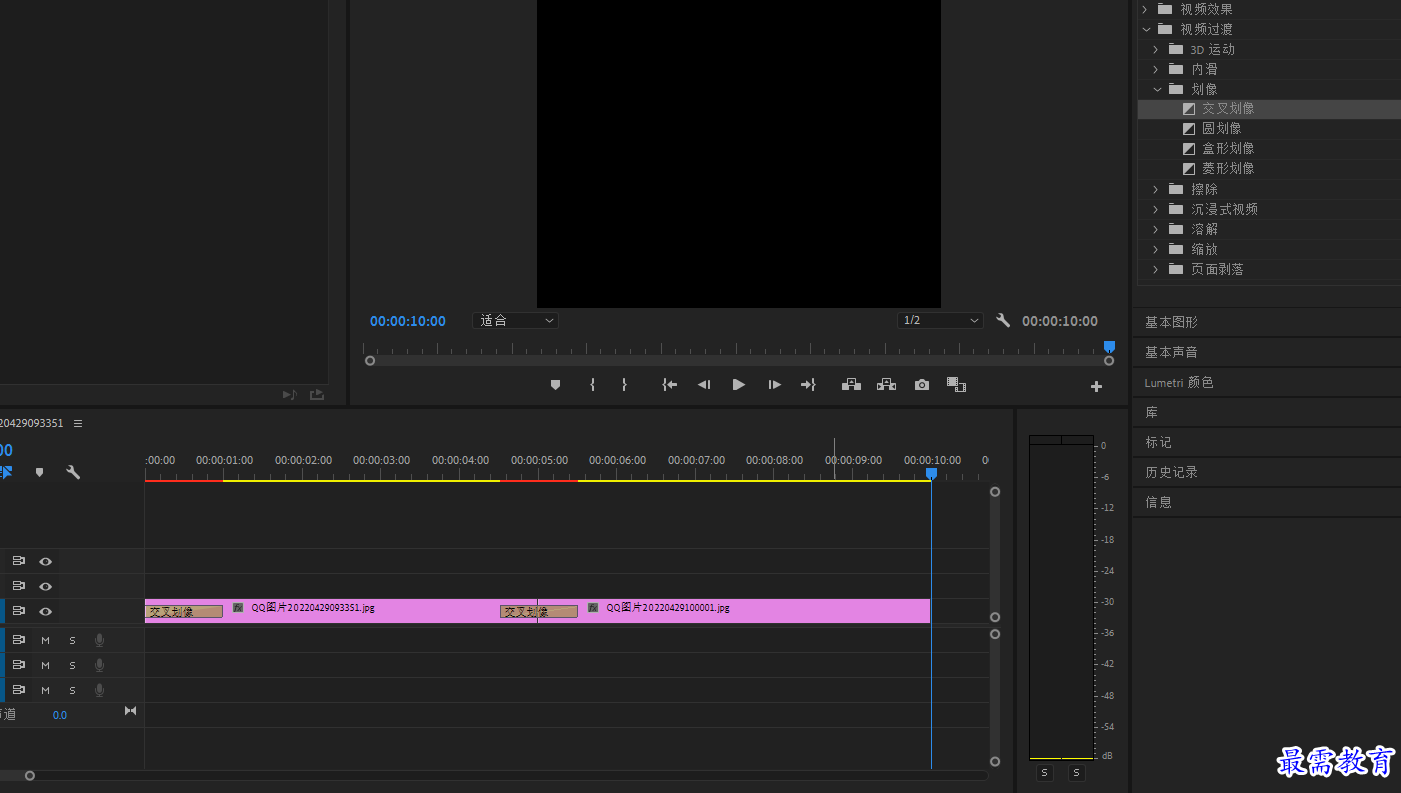Click the Lift button

pos(851,385)
